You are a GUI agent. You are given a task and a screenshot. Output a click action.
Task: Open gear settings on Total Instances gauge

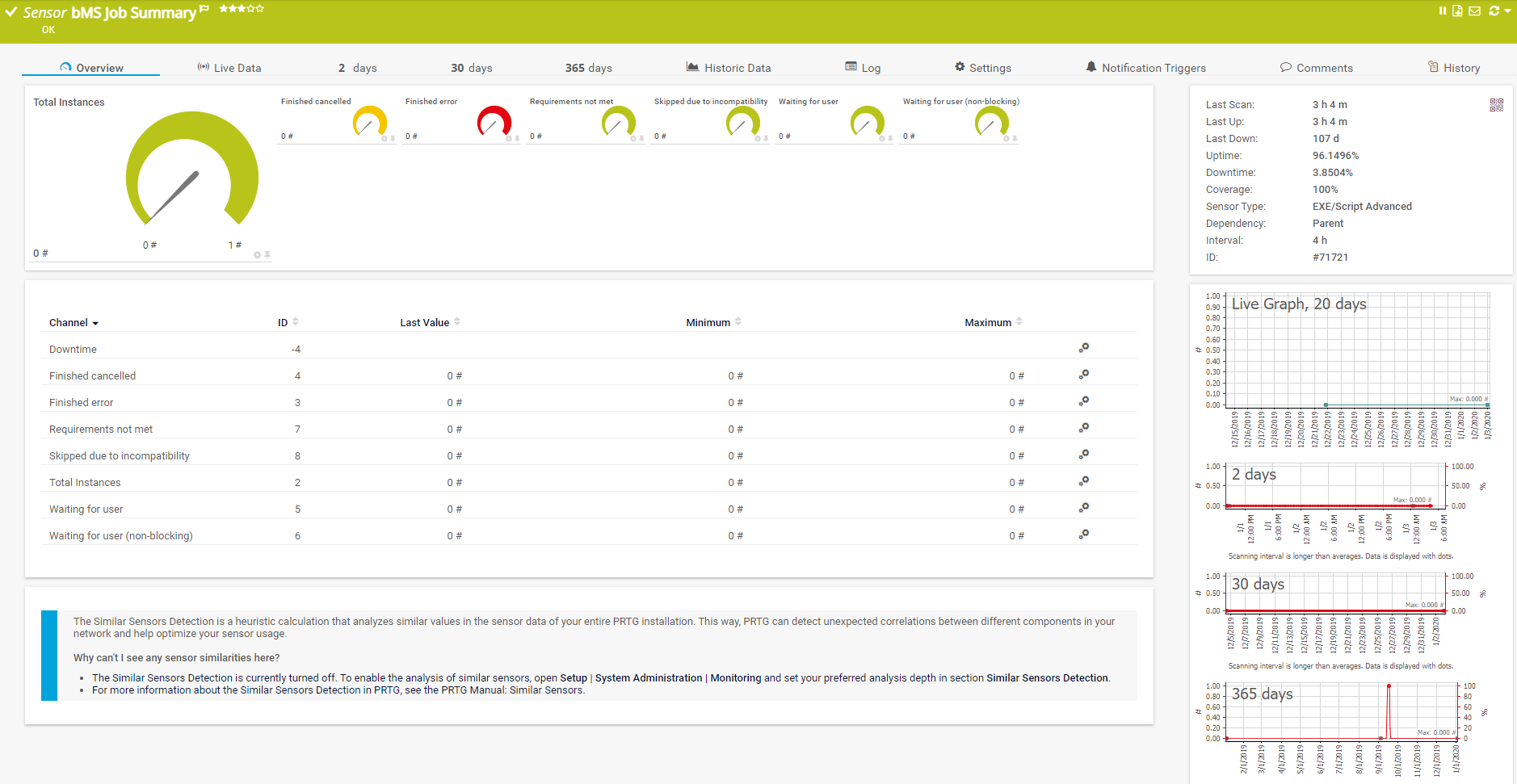tap(257, 255)
